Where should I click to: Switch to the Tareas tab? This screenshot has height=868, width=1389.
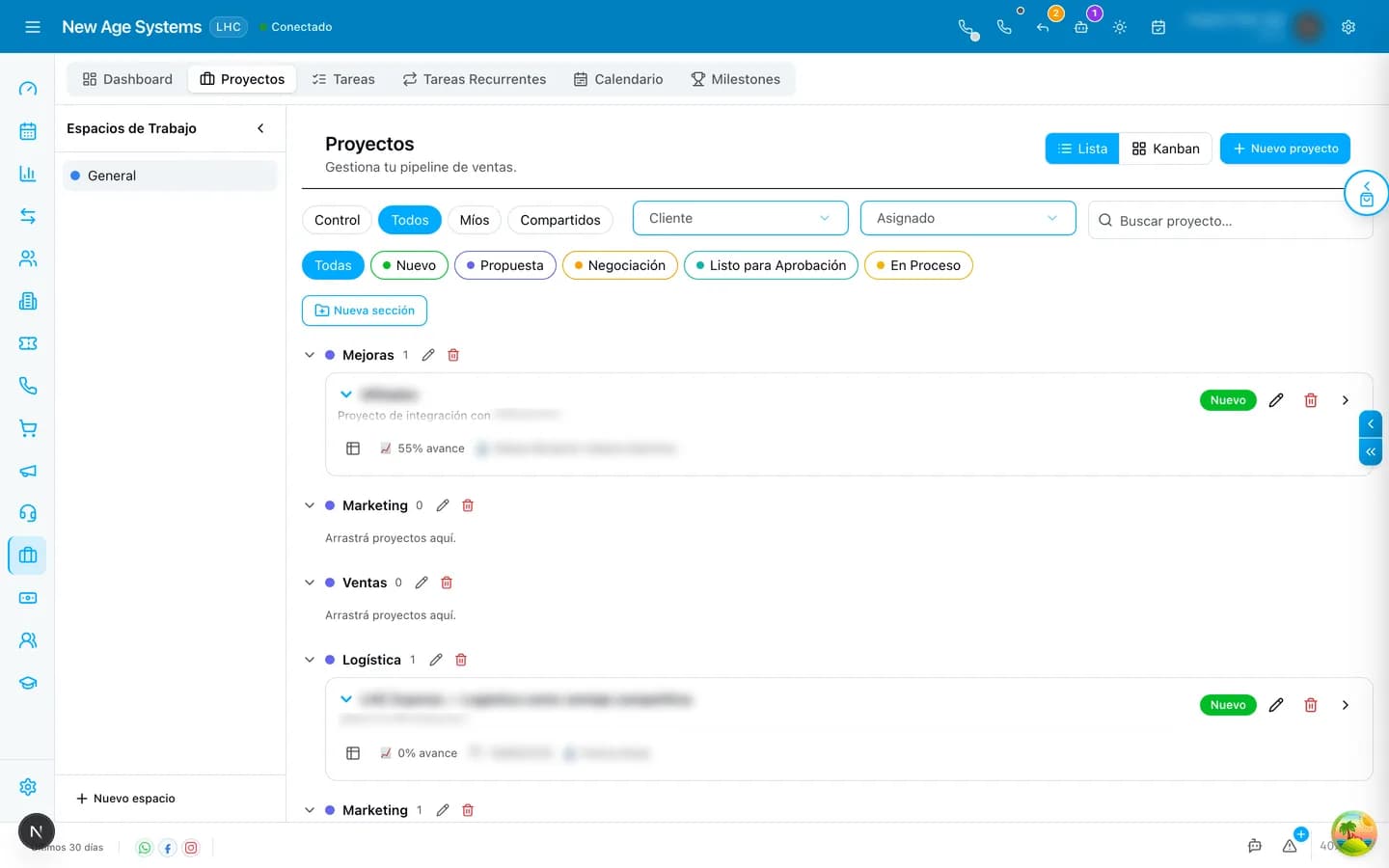click(x=343, y=79)
